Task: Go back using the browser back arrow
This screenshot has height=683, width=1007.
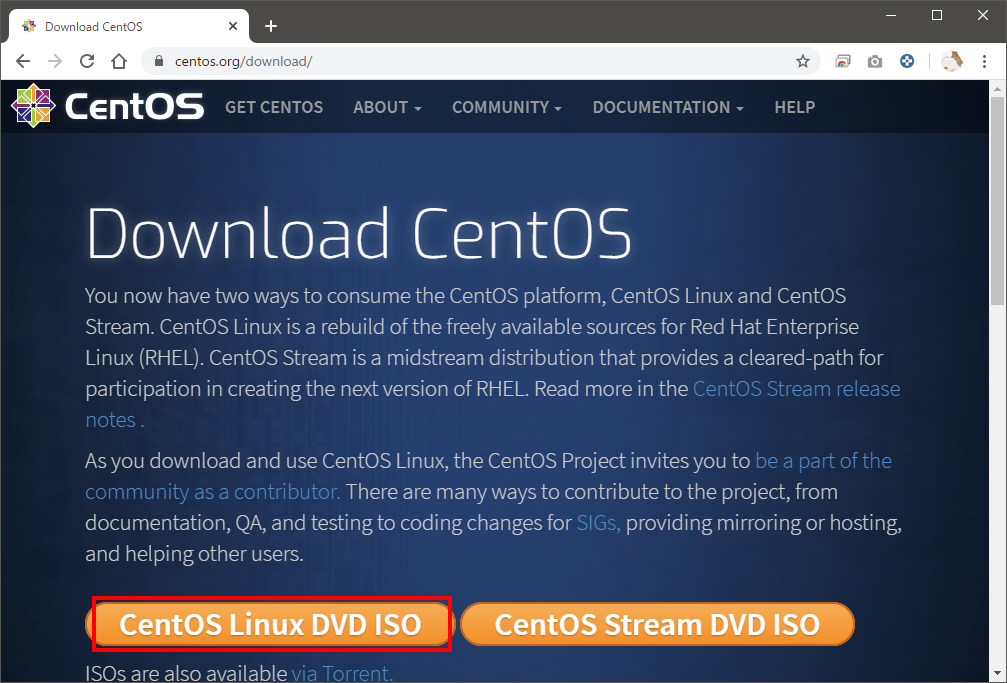Action: [23, 61]
